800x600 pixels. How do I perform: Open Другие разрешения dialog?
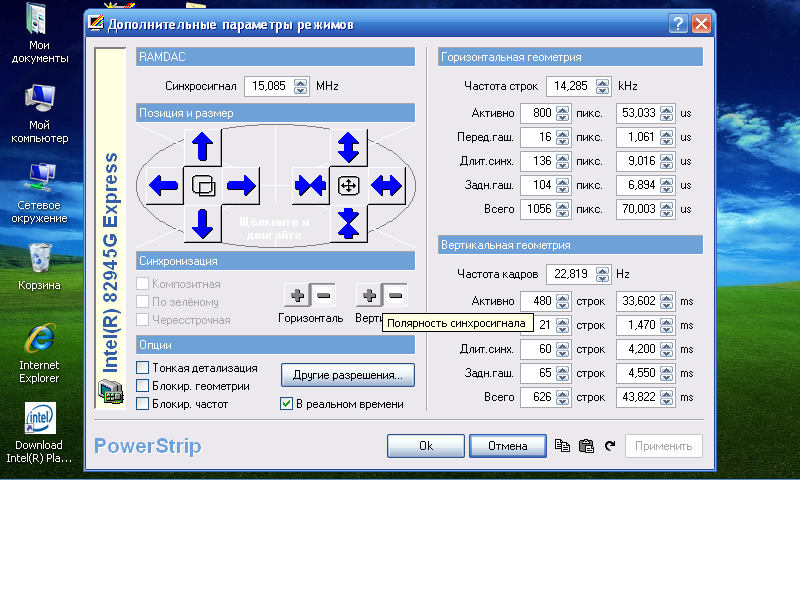[347, 376]
